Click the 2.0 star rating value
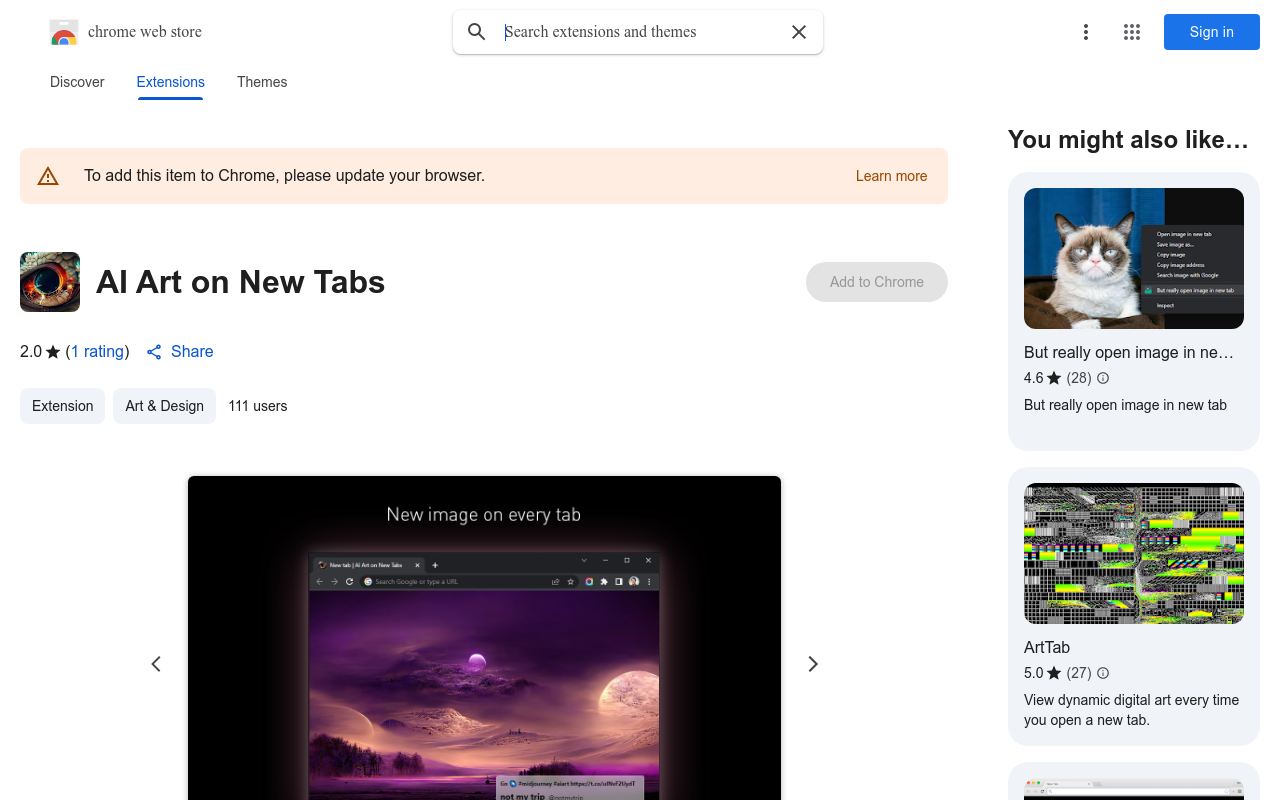1280x800 pixels. click(31, 351)
